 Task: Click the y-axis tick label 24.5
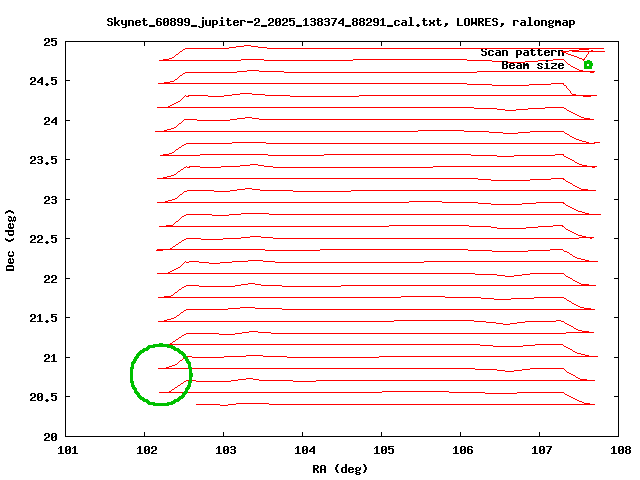[44, 81]
